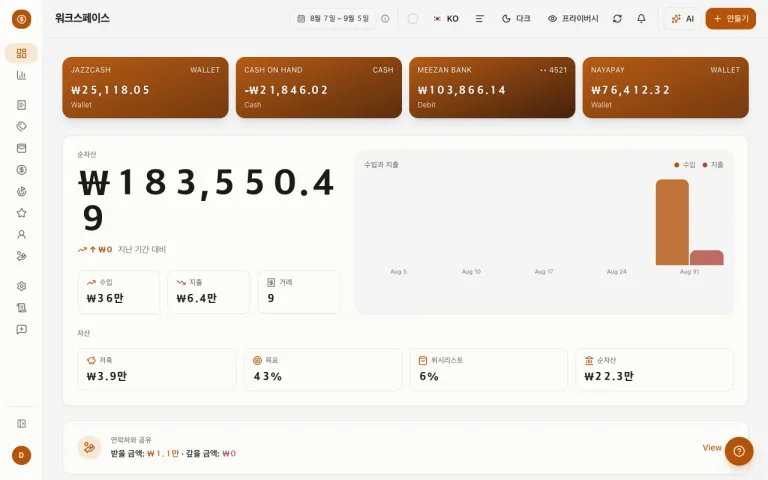Viewport: 768px width, 480px height.
Task: Click the 수입과 지출 chart title
Action: pos(381,165)
